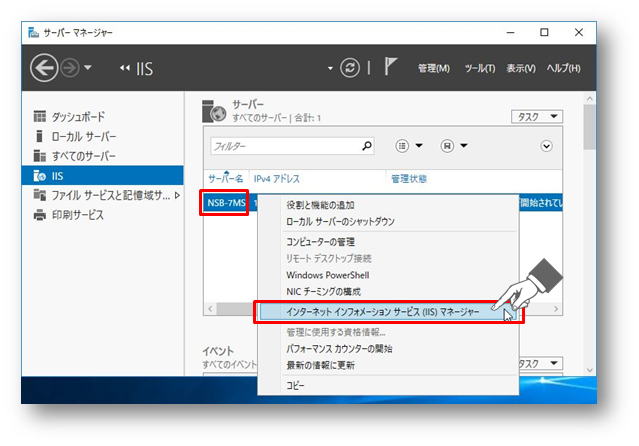Open dropdown arrow beside save query icon
639x446 pixels.
pyautogui.click(x=464, y=146)
